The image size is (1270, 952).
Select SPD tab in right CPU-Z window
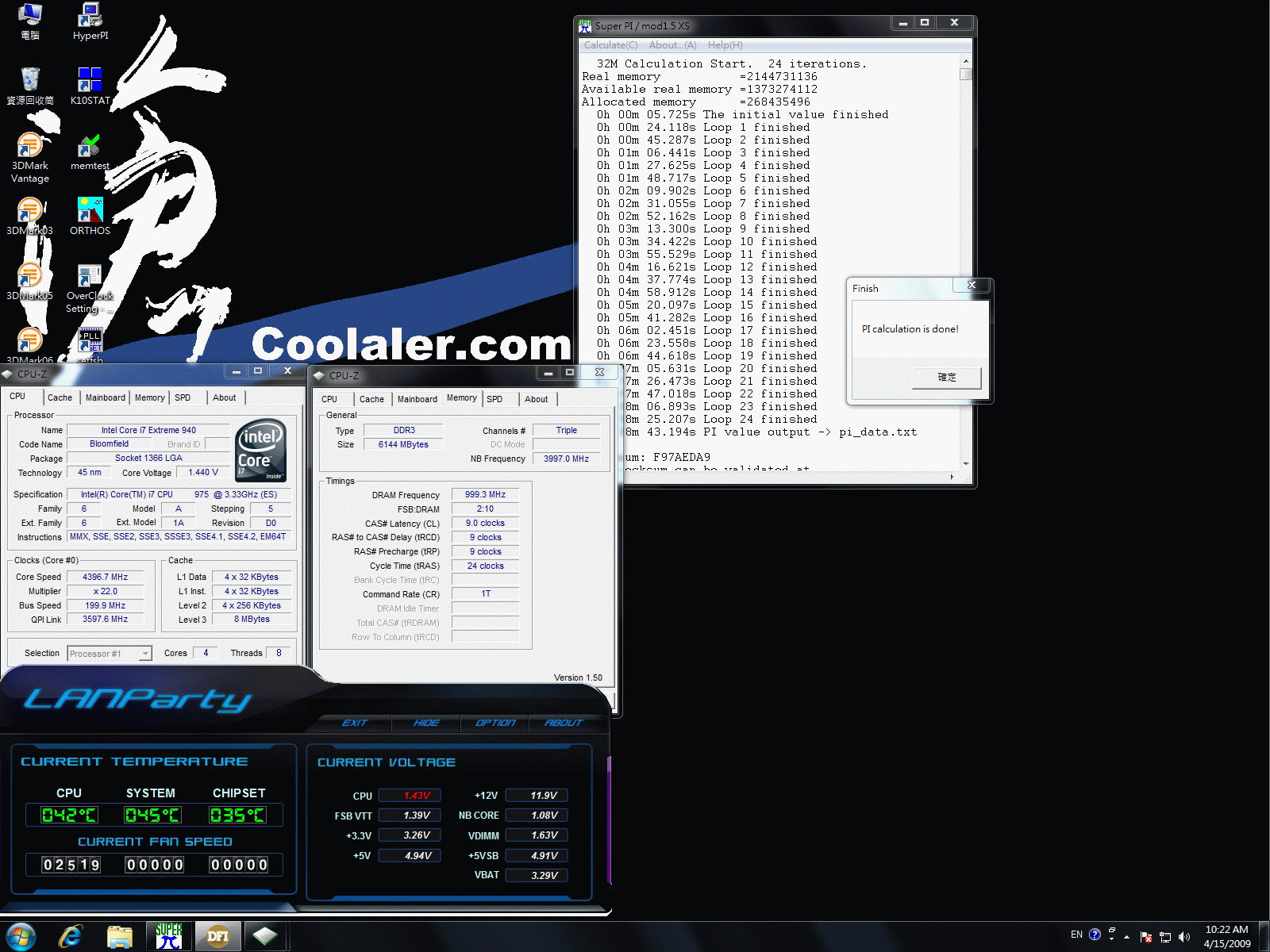coord(495,399)
